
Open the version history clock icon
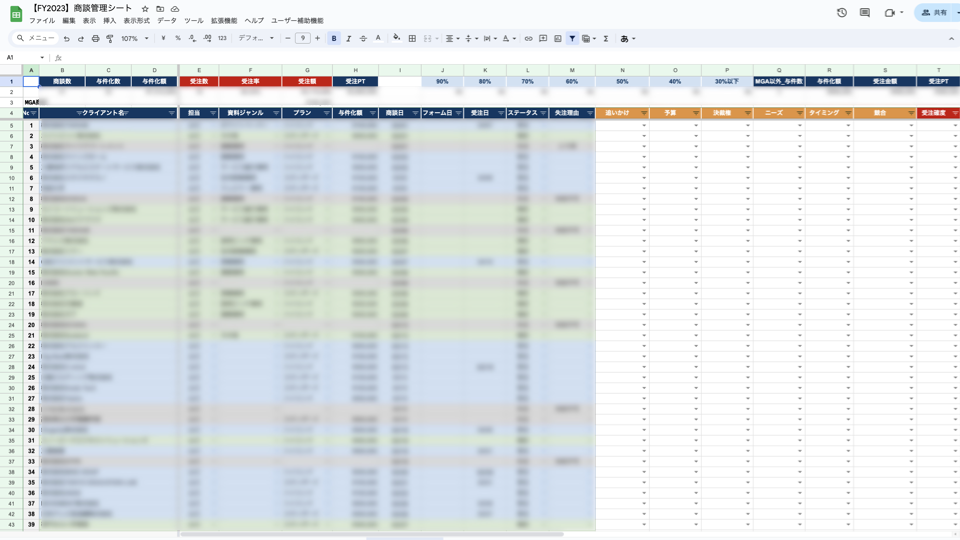coord(841,13)
